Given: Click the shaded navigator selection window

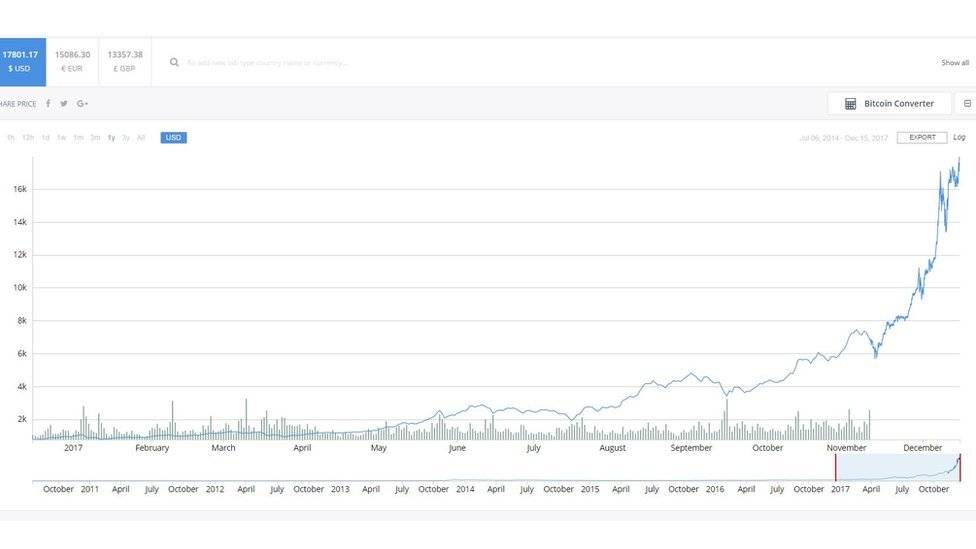Looking at the screenshot, I should (x=898, y=467).
